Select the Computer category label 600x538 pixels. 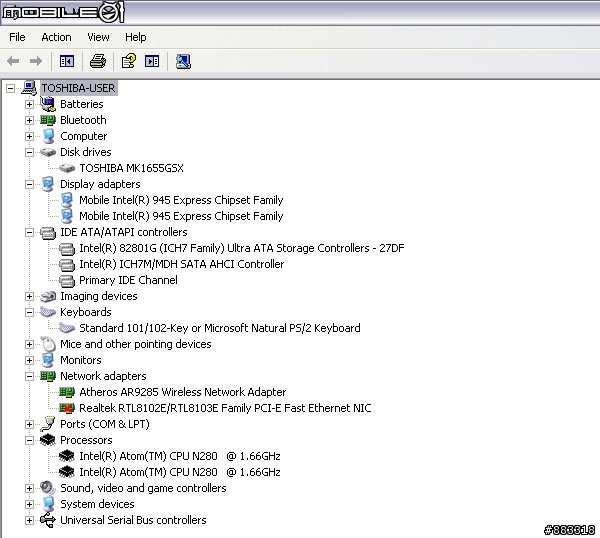[83, 136]
